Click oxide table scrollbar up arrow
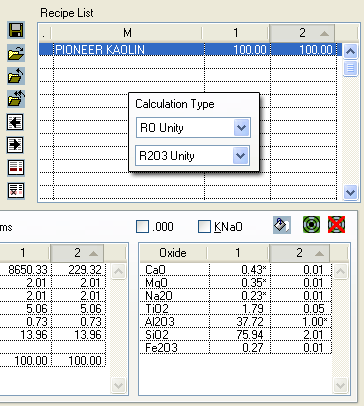Image resolution: width=364 pixels, height=406 pixels. [340, 271]
